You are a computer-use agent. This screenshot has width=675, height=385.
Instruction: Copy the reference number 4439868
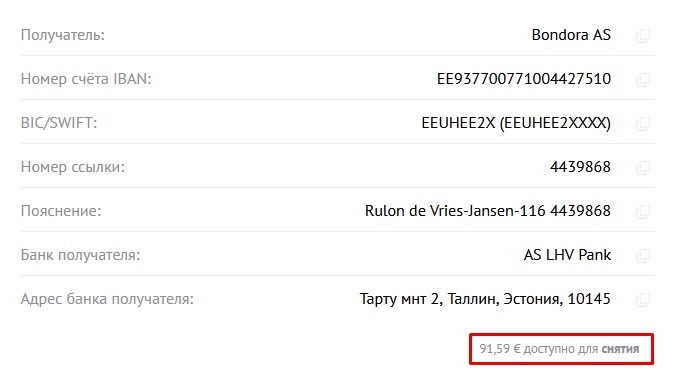(643, 168)
